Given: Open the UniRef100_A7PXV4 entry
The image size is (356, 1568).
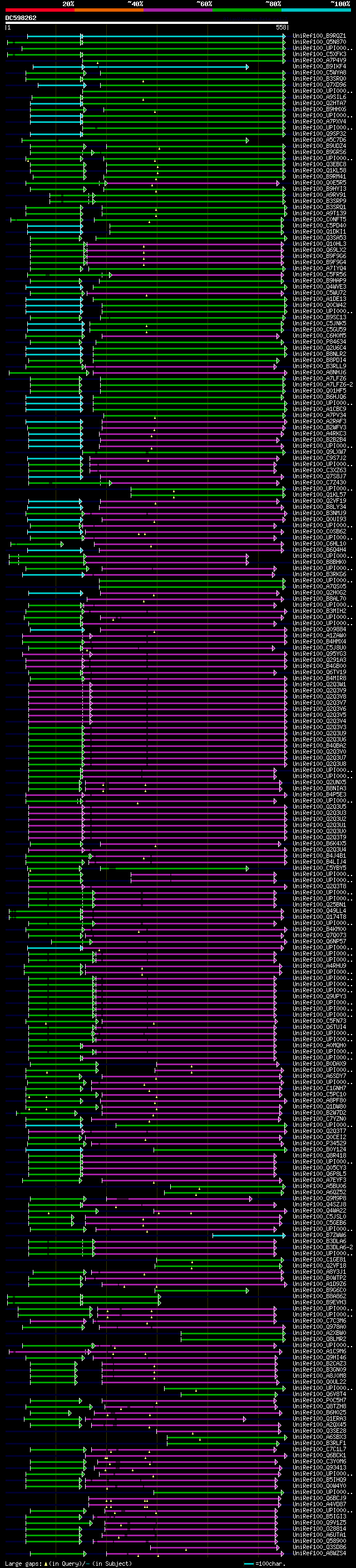Looking at the screenshot, I should coord(319,121).
